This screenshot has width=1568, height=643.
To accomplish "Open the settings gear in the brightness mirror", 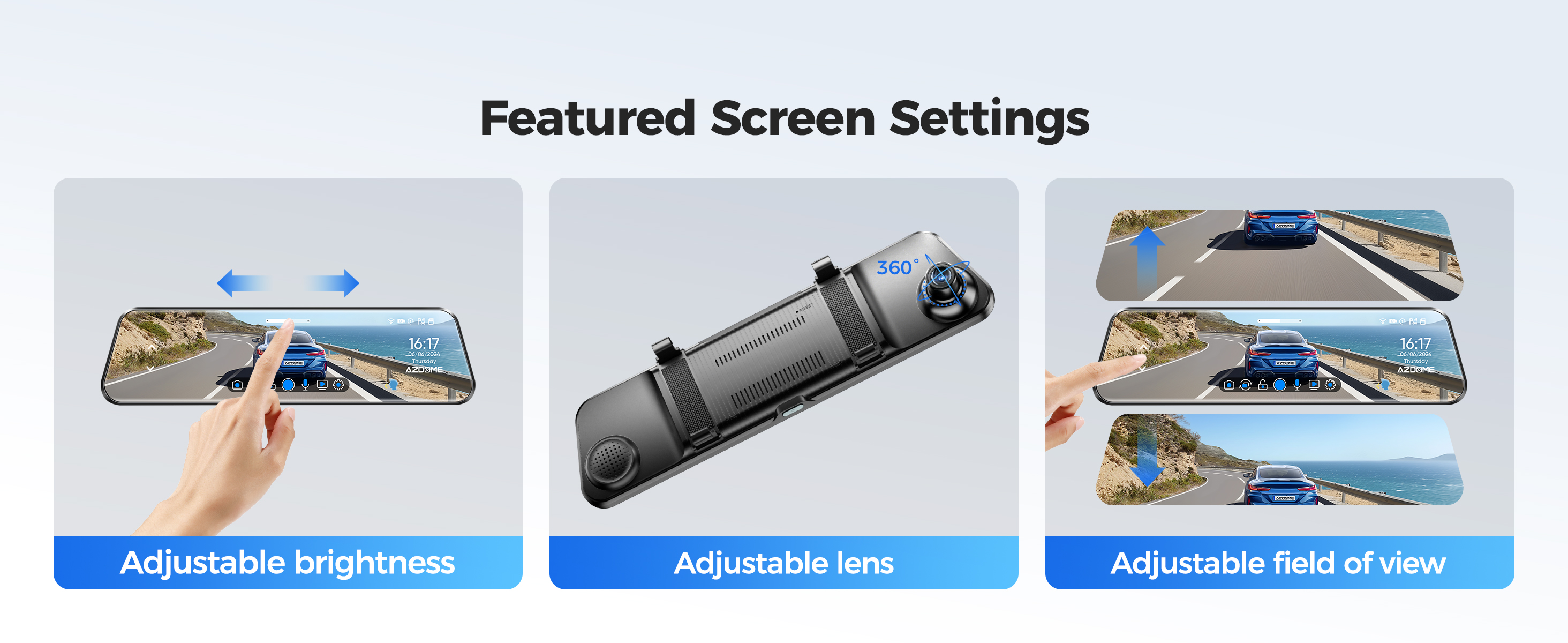I will pyautogui.click(x=338, y=385).
